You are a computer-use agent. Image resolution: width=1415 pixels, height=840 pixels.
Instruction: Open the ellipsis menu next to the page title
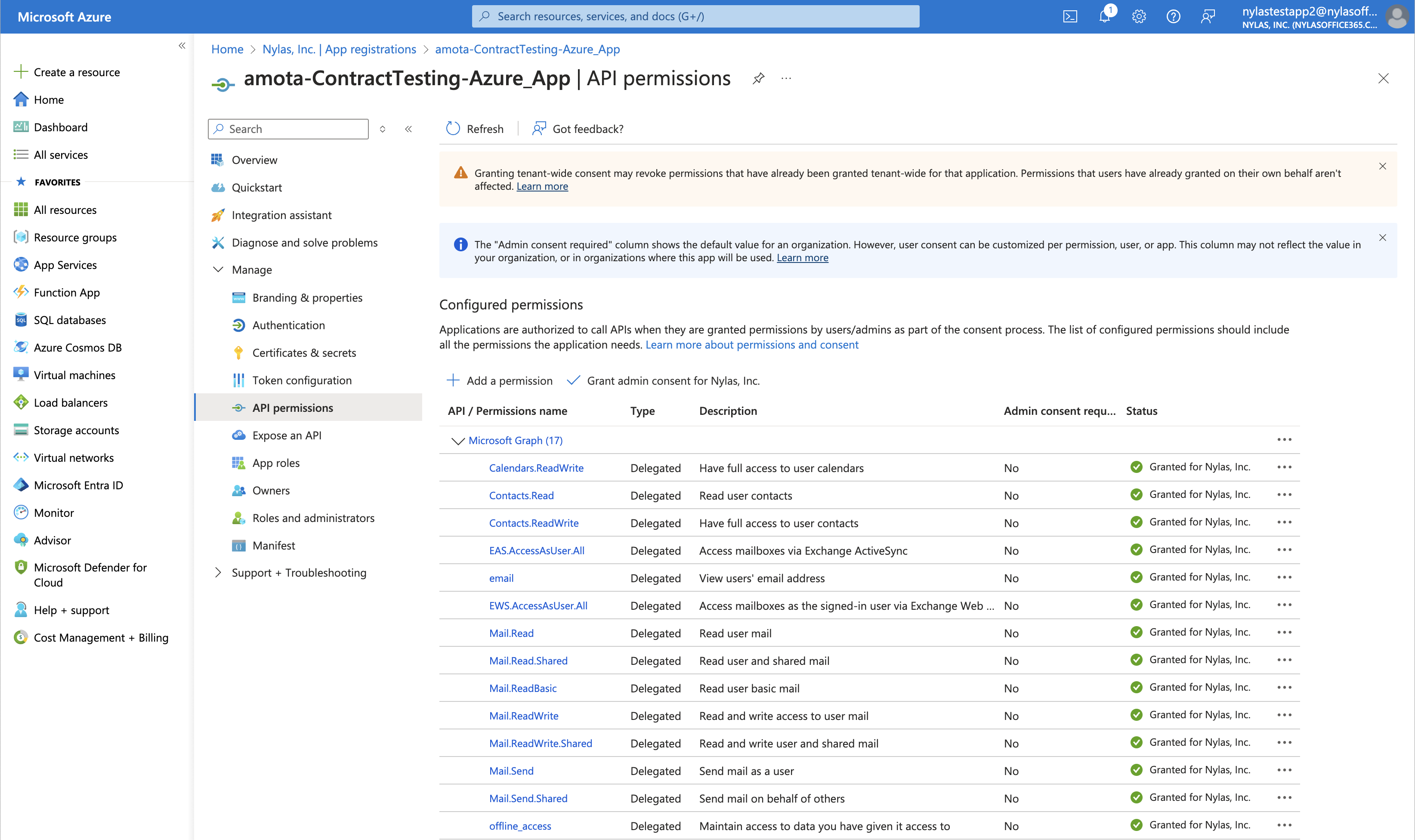(x=786, y=79)
